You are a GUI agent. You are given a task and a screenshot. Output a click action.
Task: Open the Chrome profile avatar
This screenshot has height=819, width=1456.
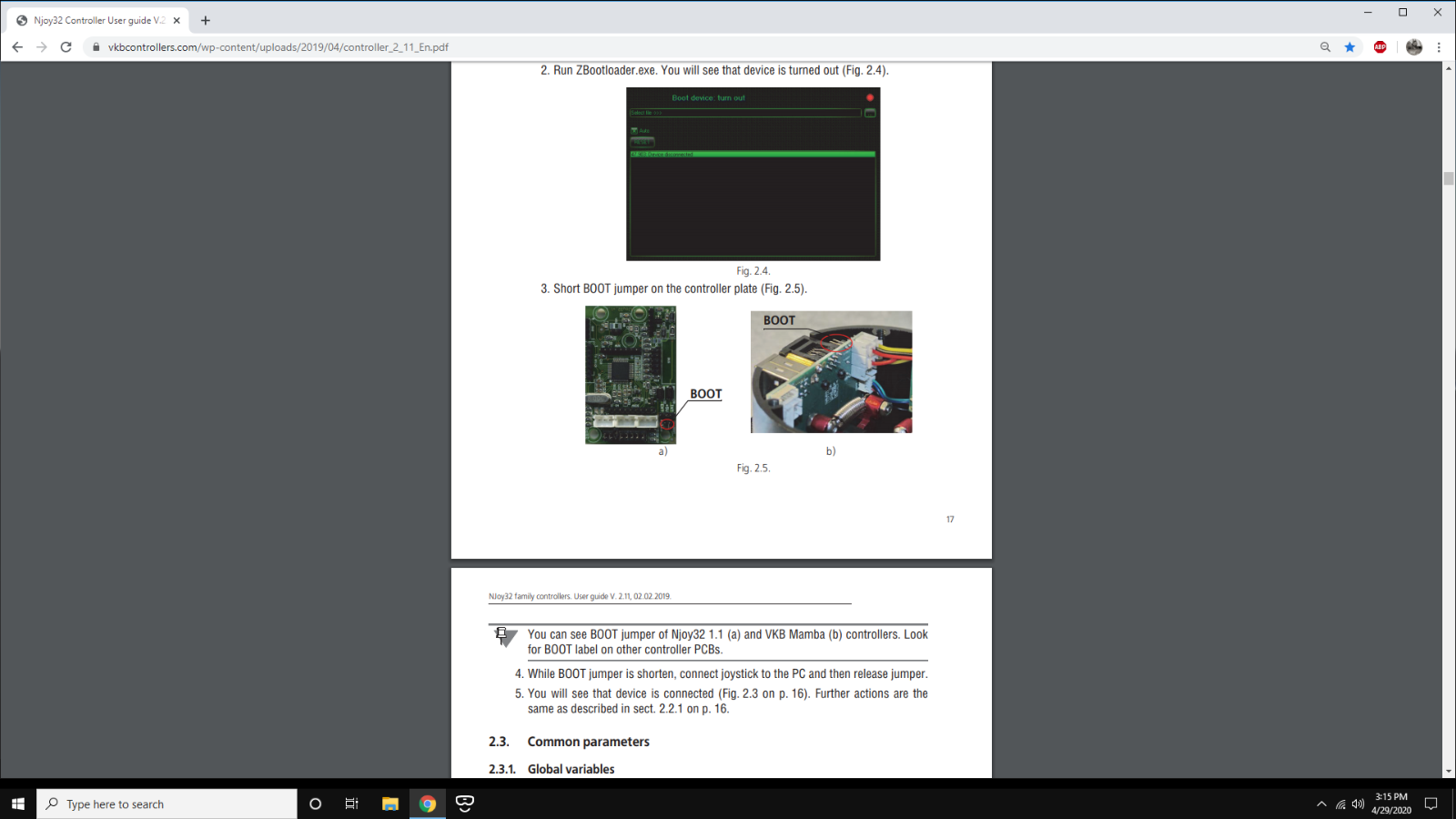[x=1413, y=47]
